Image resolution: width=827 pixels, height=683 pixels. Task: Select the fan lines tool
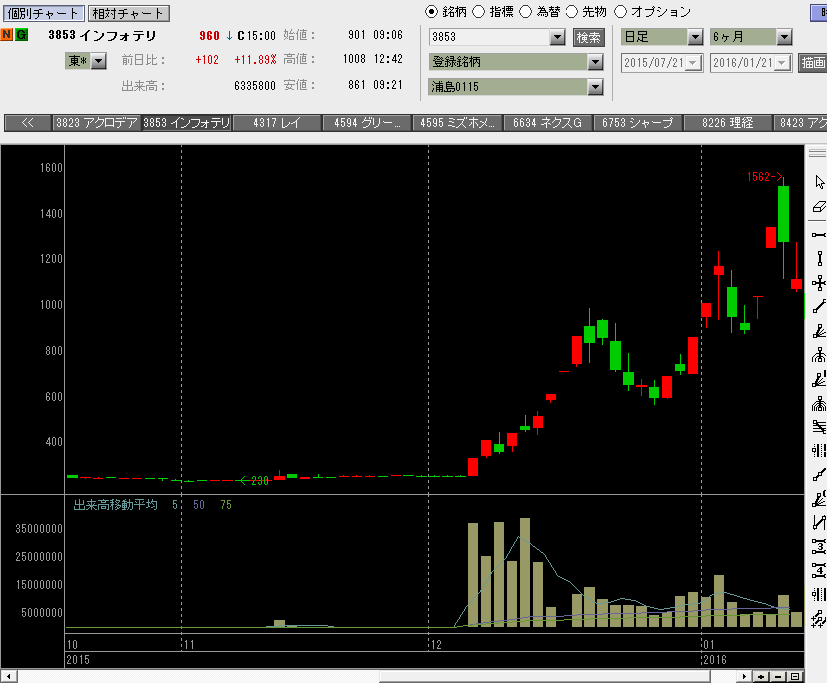(x=819, y=331)
